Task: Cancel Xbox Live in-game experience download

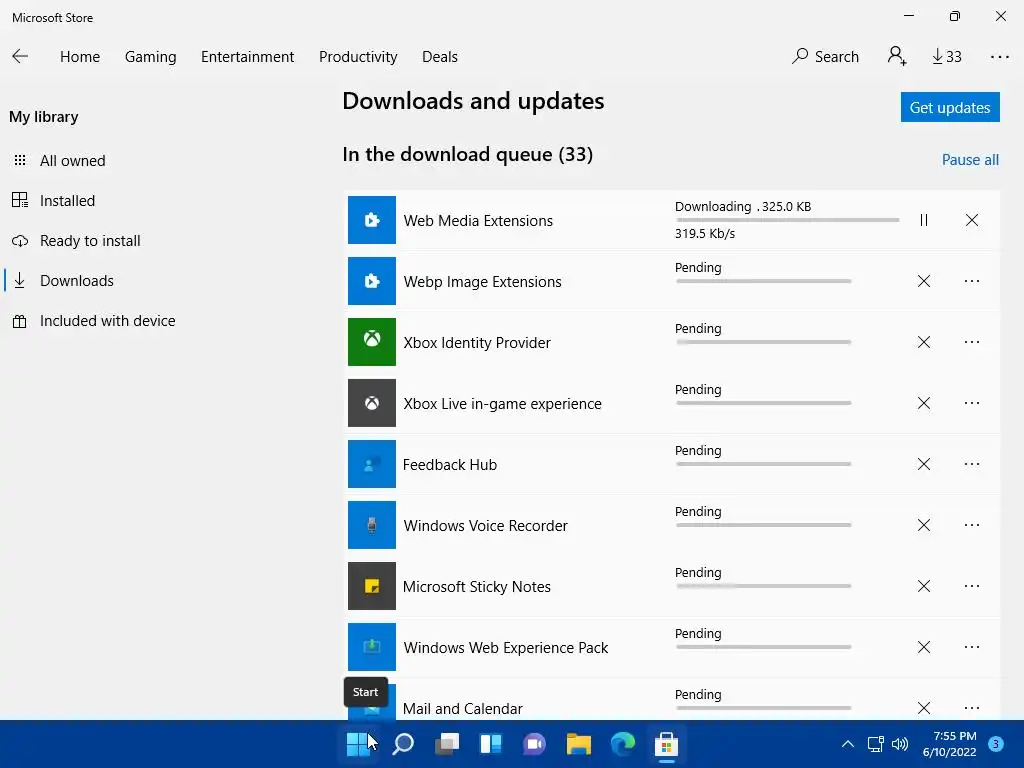Action: [x=923, y=403]
